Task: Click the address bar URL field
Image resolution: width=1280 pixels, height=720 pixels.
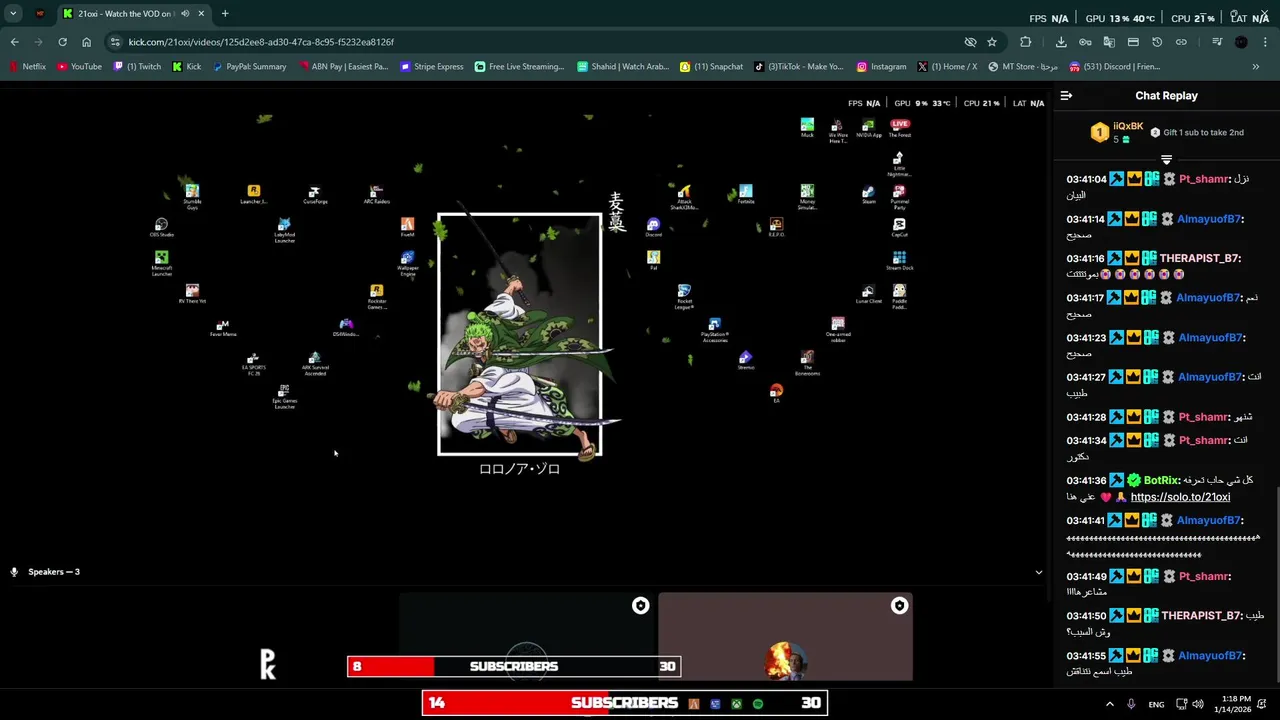Action: point(540,42)
